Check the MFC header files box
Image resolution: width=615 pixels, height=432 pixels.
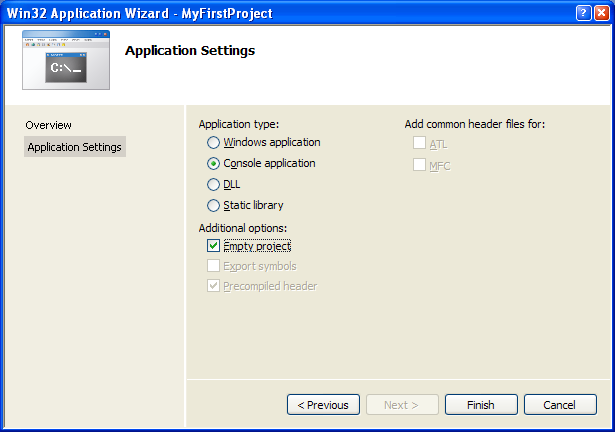coord(419,165)
